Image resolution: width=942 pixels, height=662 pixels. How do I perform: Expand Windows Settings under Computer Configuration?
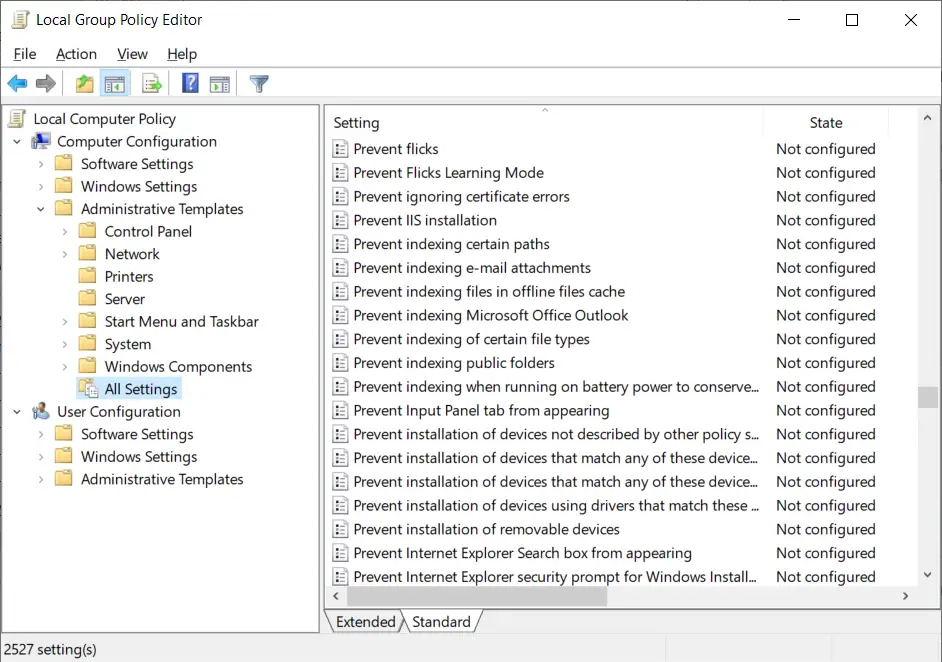coord(41,187)
